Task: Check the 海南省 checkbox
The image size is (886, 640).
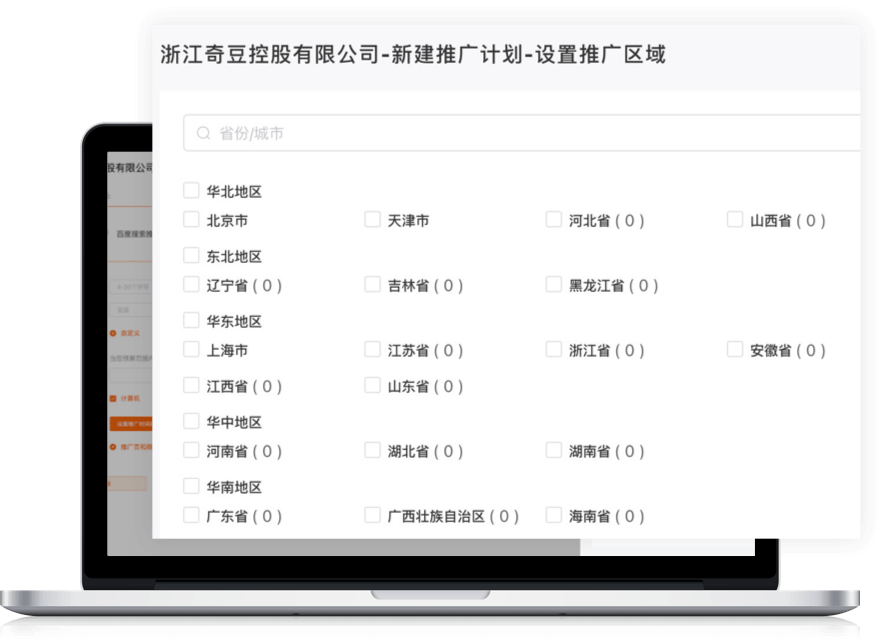Action: coord(554,515)
